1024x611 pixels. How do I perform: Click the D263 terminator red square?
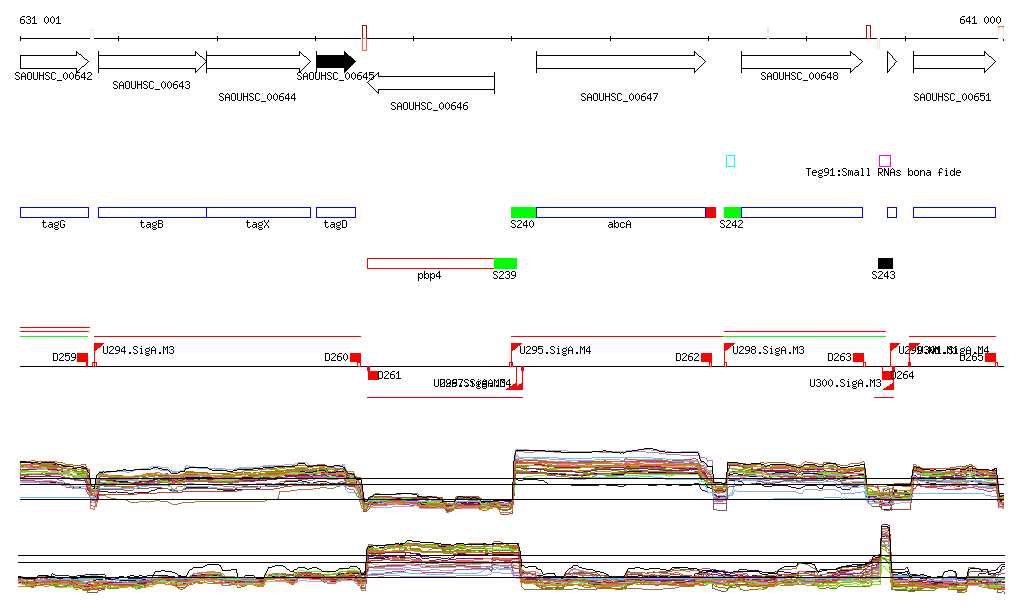tap(859, 357)
